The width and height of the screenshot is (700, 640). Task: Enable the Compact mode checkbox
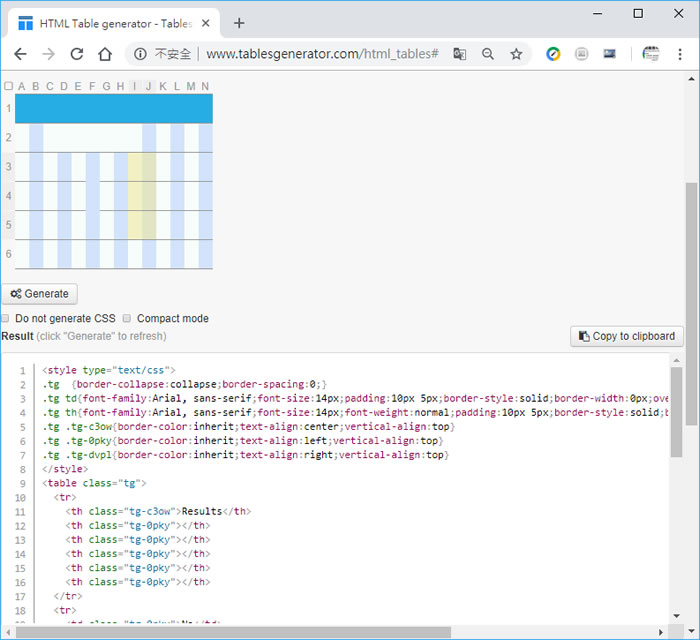click(127, 318)
